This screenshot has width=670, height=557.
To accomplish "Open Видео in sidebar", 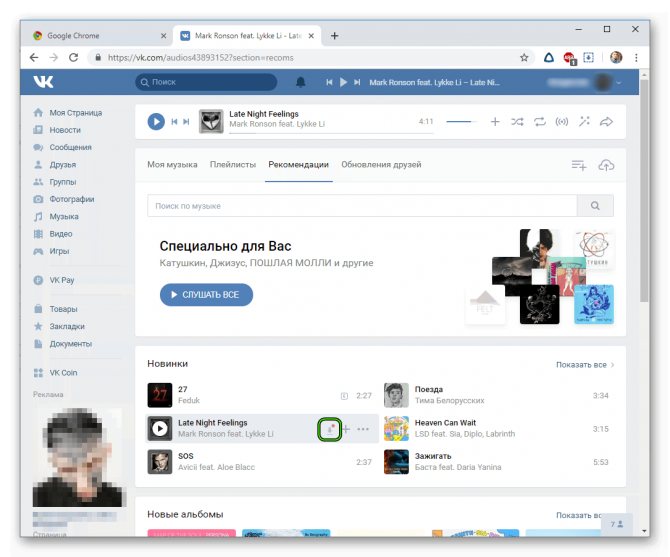I will point(53,234).
